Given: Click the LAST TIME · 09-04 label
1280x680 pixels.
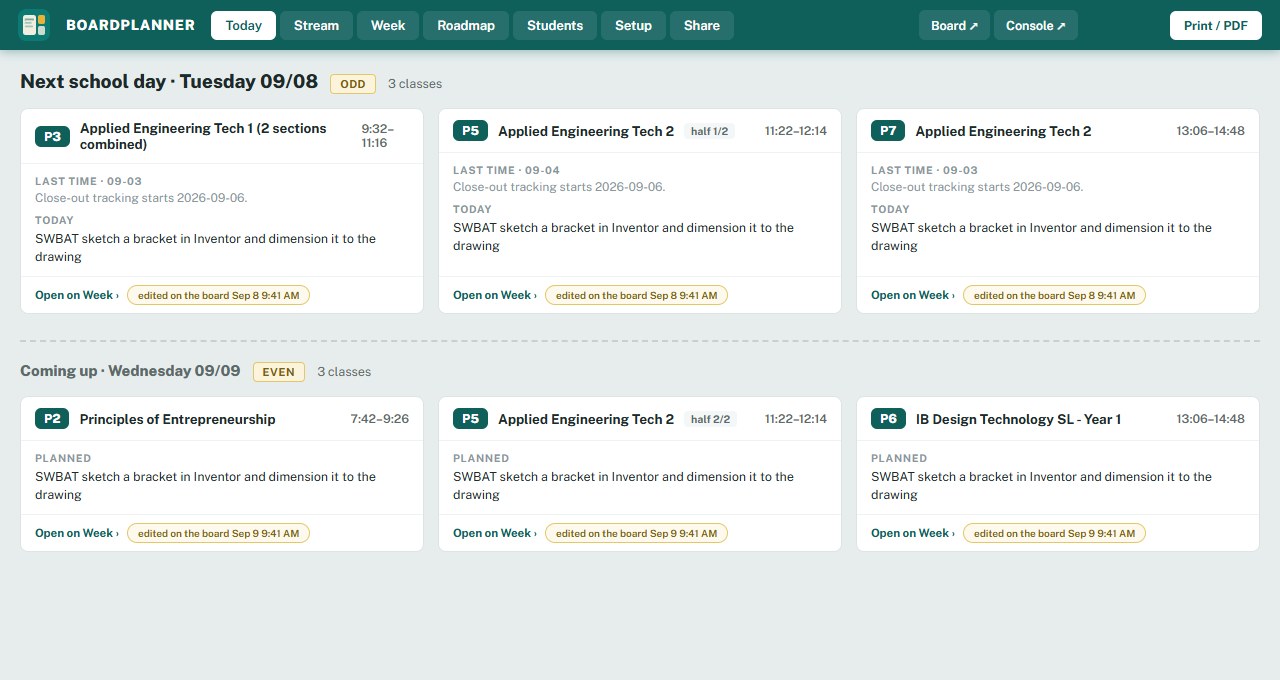Looking at the screenshot, I should (506, 170).
